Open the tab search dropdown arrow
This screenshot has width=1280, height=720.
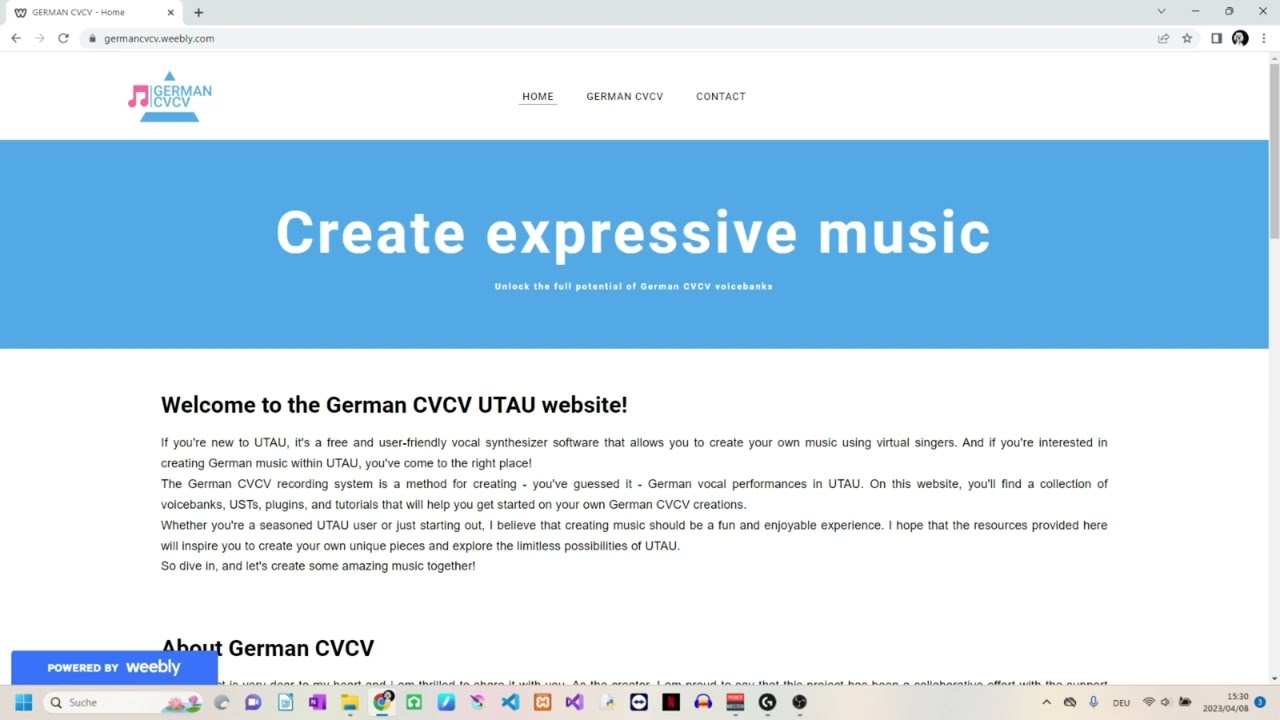tap(1161, 11)
